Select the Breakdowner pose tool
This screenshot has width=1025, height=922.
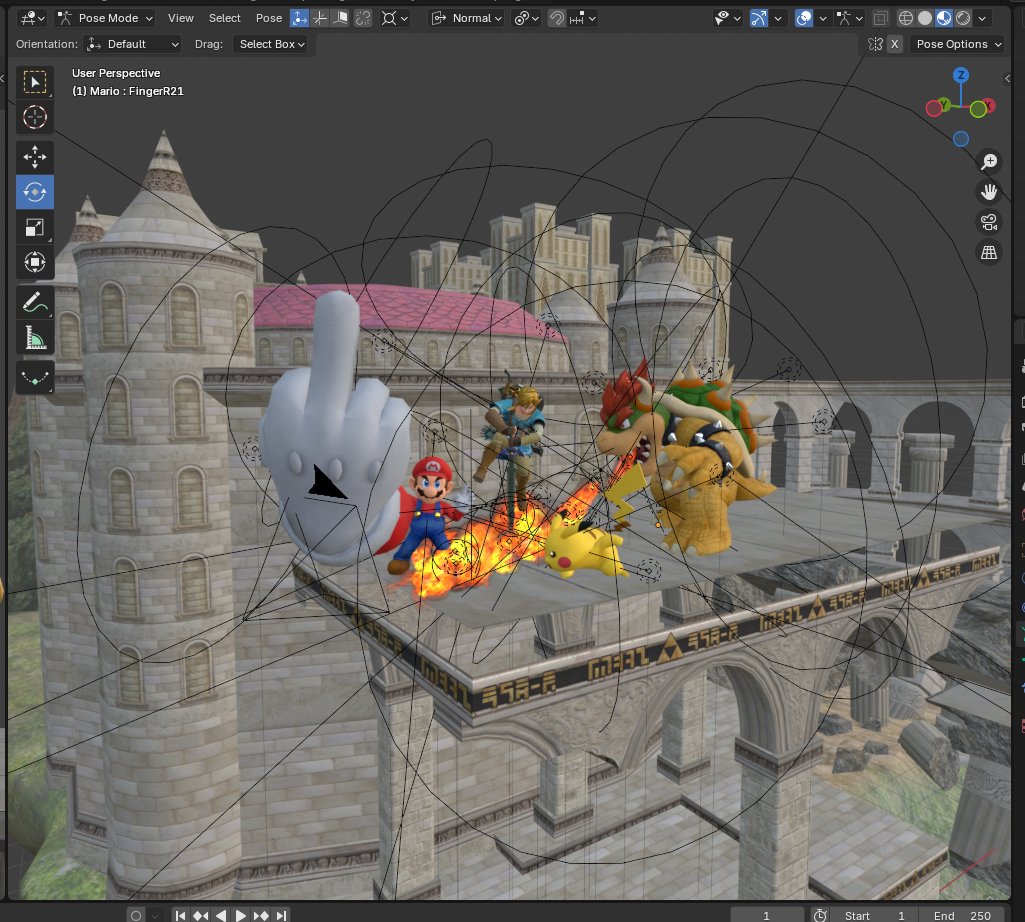click(x=35, y=377)
